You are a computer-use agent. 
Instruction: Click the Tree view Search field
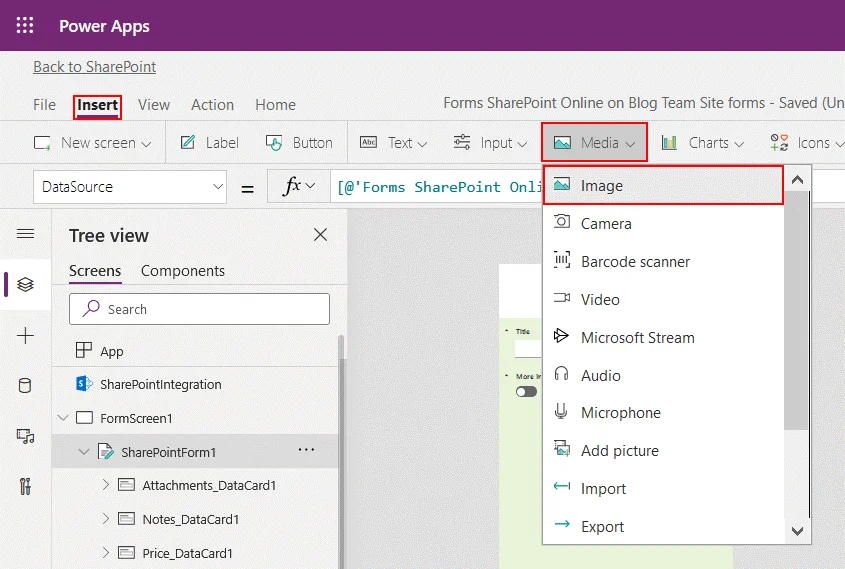(199, 309)
